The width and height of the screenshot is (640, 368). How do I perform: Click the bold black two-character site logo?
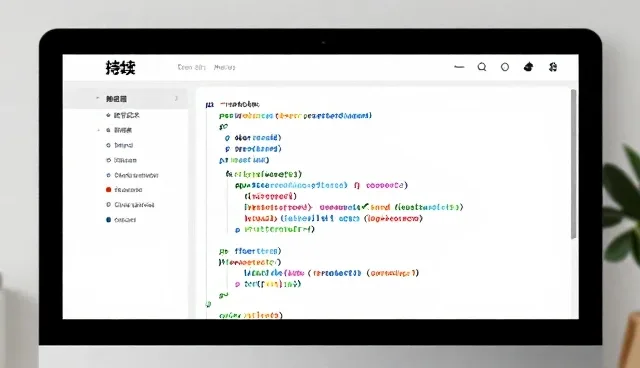click(x=120, y=67)
